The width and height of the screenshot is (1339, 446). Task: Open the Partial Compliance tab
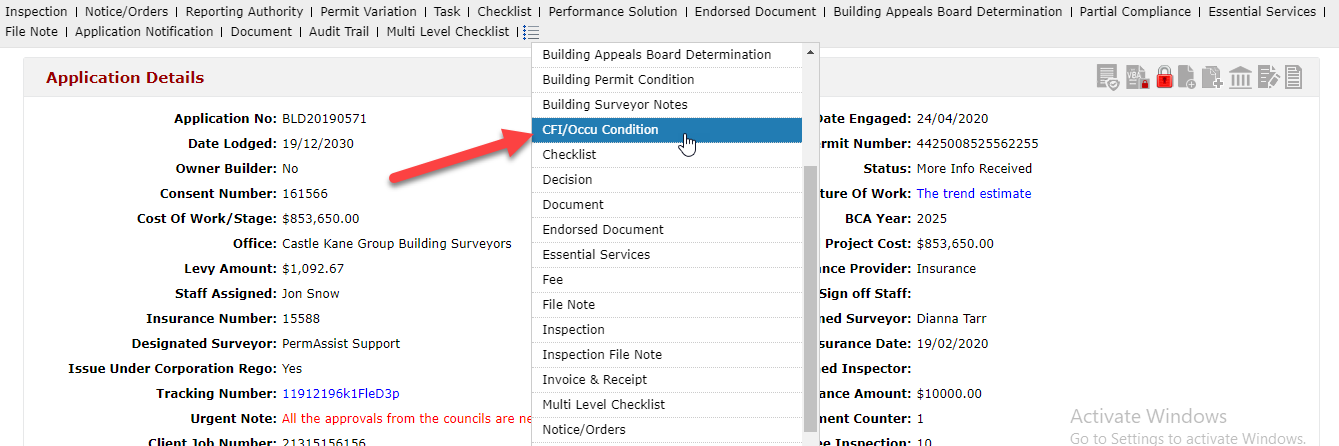click(1135, 11)
